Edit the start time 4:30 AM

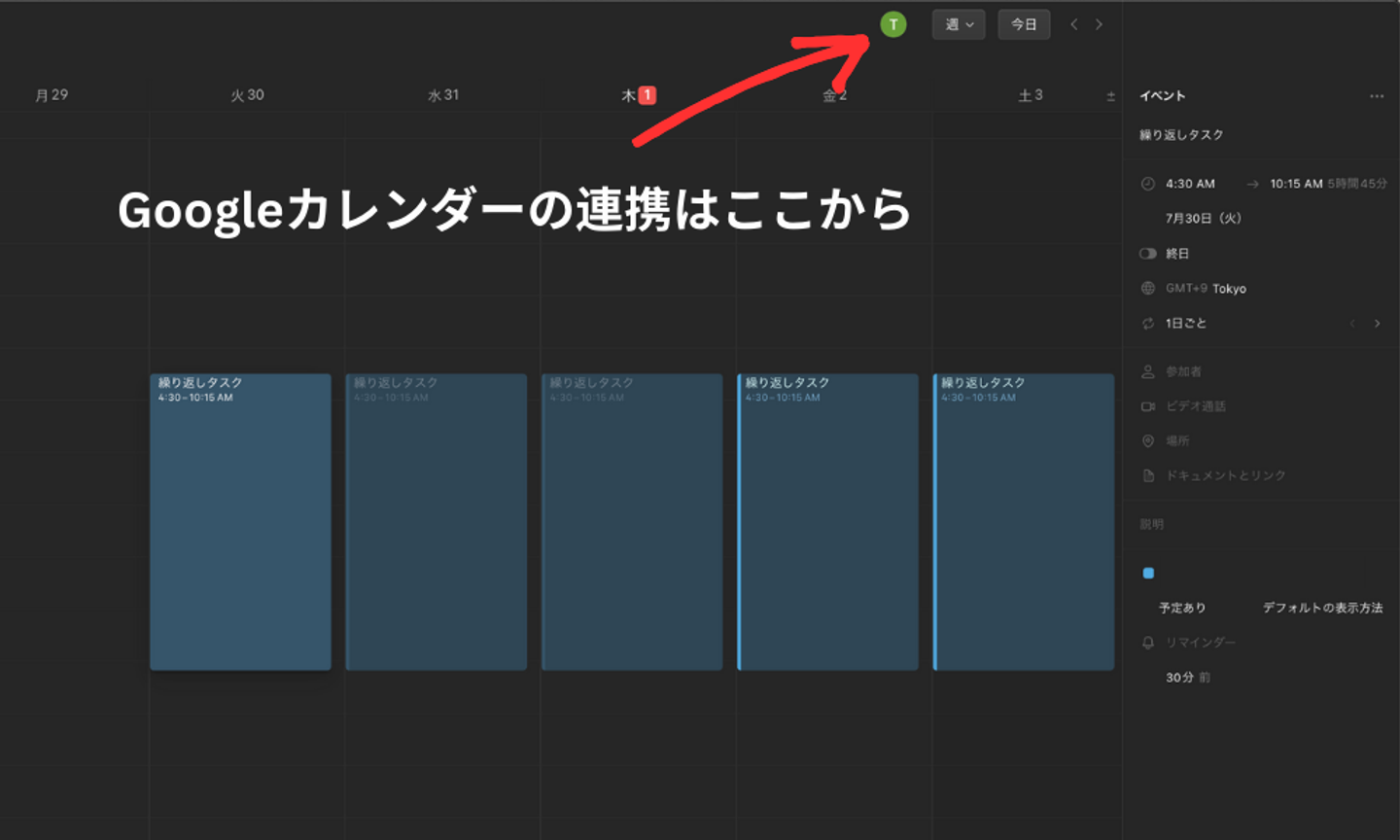[1190, 184]
